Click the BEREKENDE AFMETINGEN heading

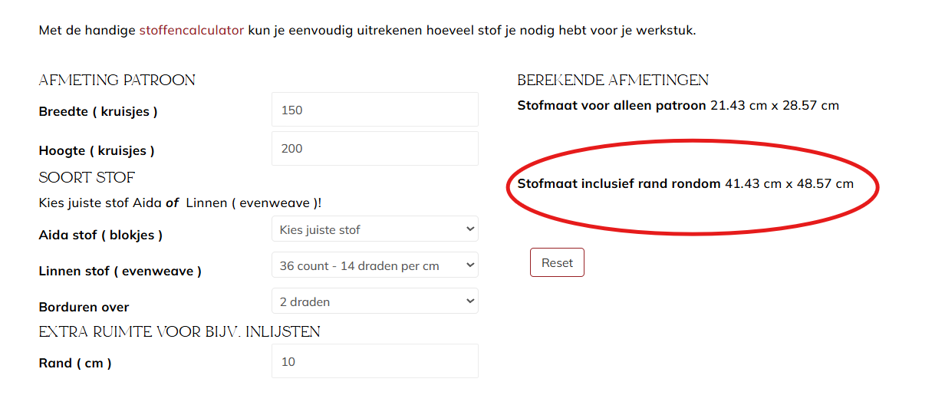(x=613, y=80)
